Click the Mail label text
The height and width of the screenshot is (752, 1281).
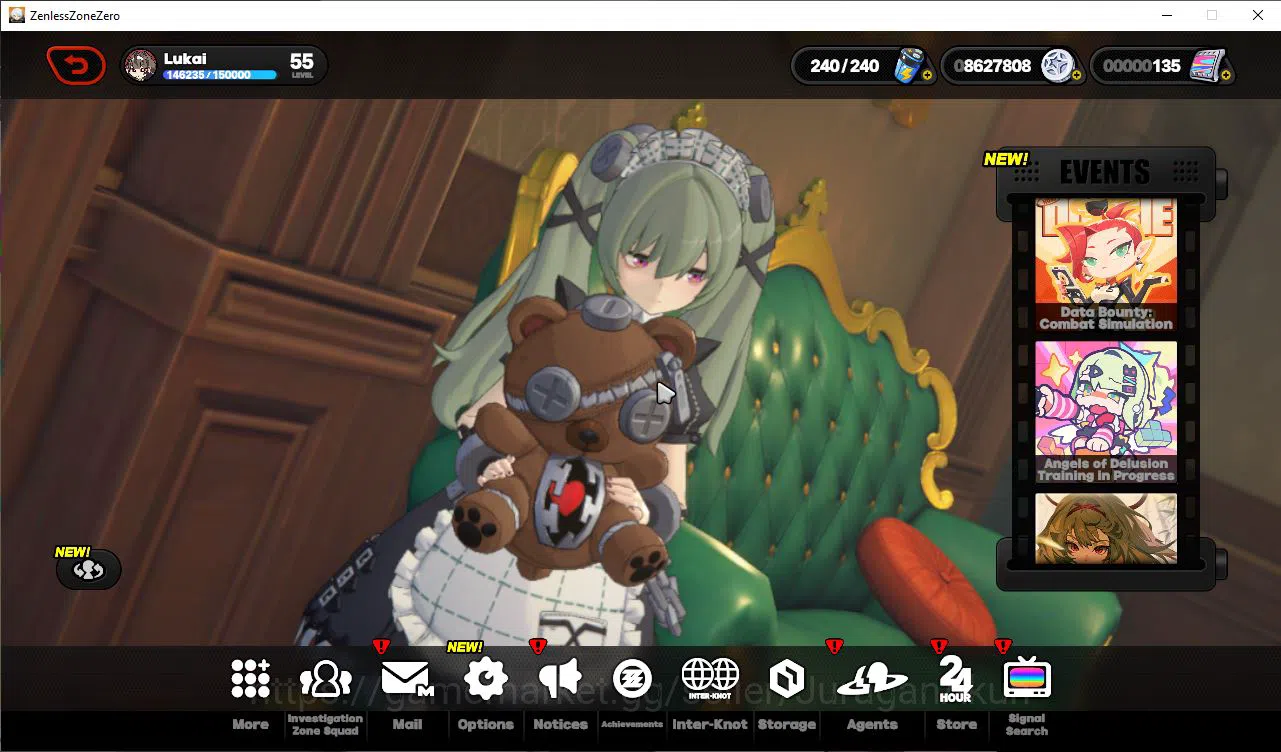407,725
